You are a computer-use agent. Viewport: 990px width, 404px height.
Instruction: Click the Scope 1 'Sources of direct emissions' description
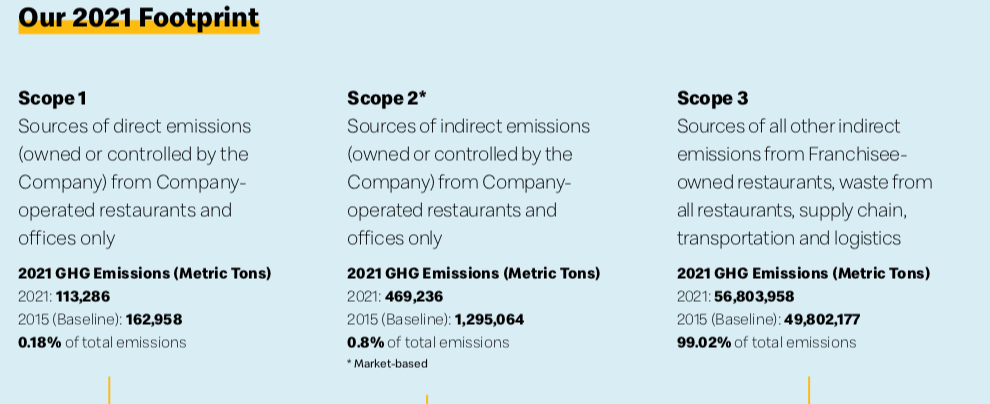tap(134, 182)
